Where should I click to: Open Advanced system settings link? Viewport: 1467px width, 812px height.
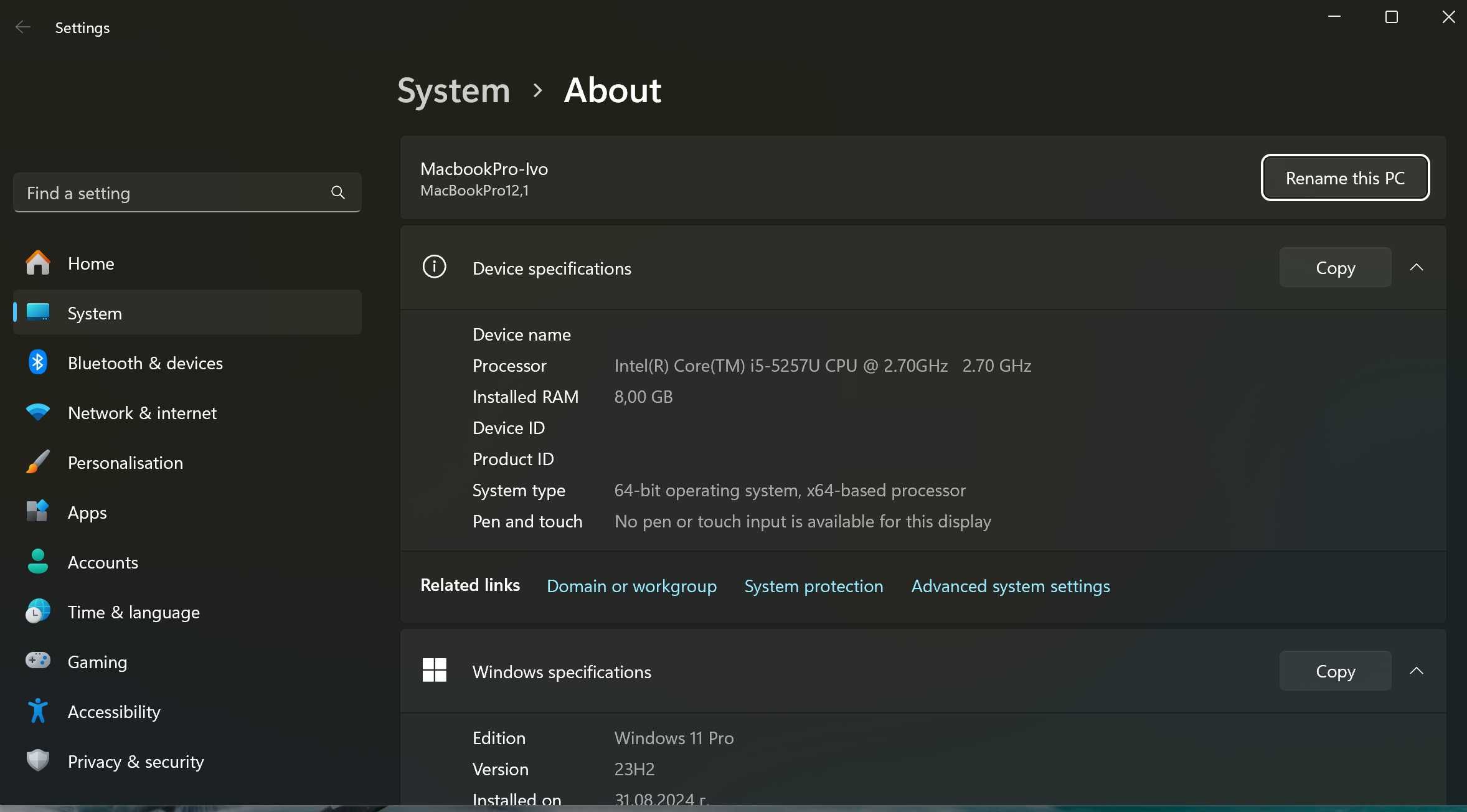point(1011,586)
